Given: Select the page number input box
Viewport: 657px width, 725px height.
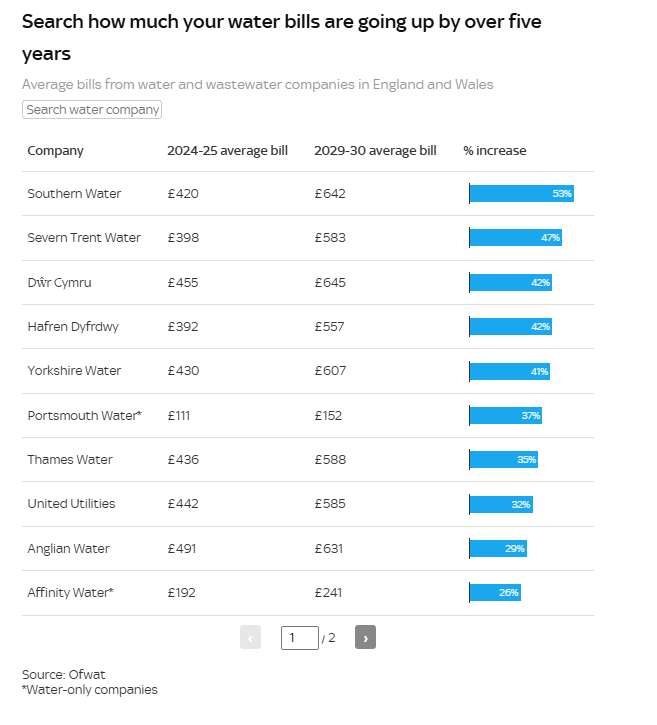Looking at the screenshot, I should (300, 638).
